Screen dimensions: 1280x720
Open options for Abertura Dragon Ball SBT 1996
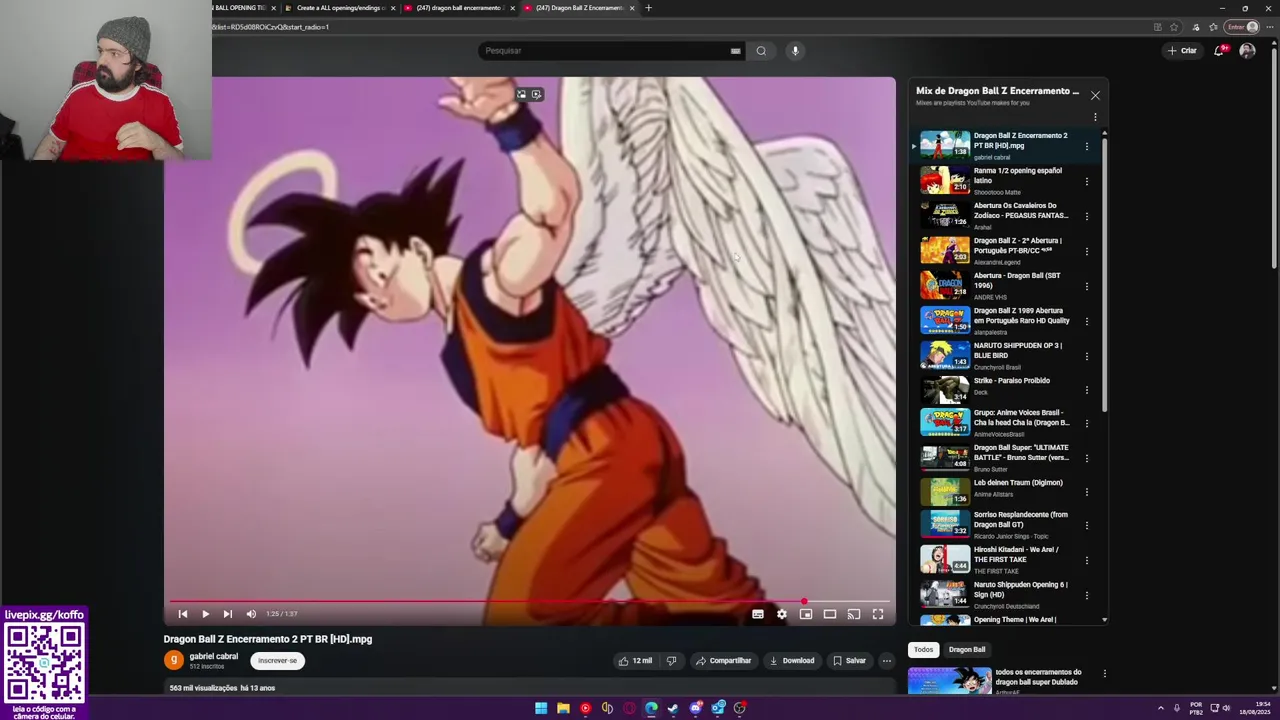point(1087,286)
